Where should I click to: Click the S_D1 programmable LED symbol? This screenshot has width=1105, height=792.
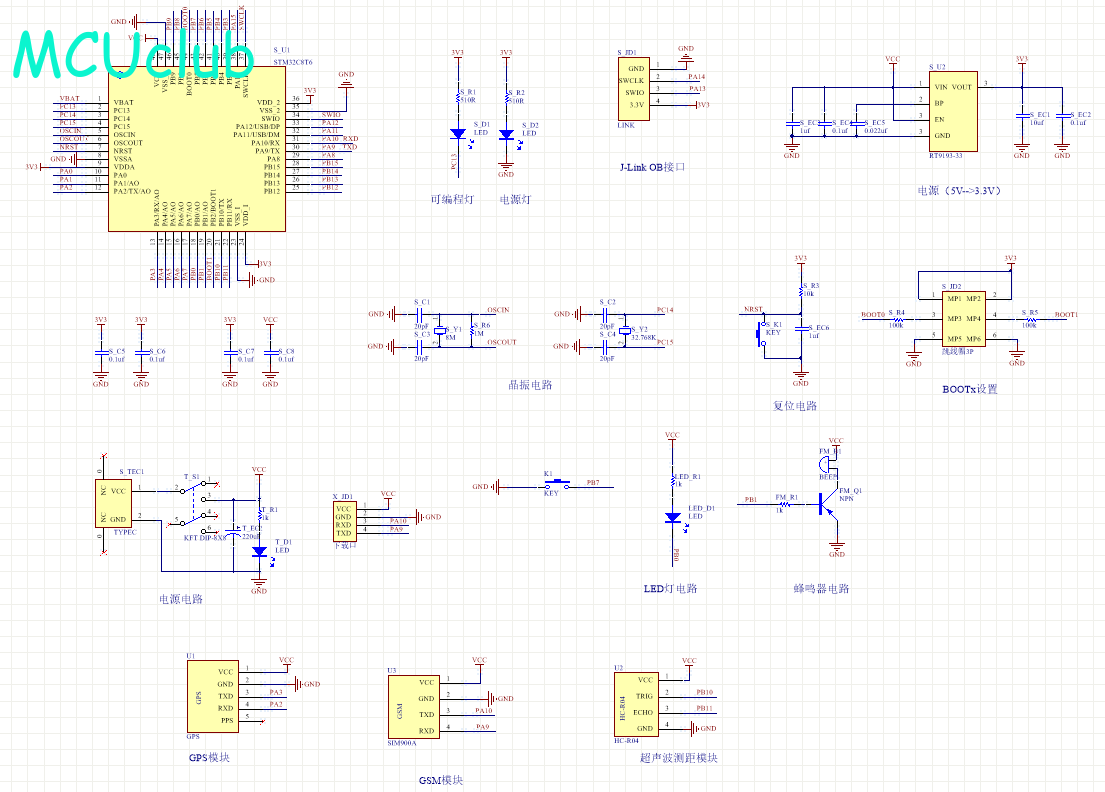pyautogui.click(x=458, y=133)
